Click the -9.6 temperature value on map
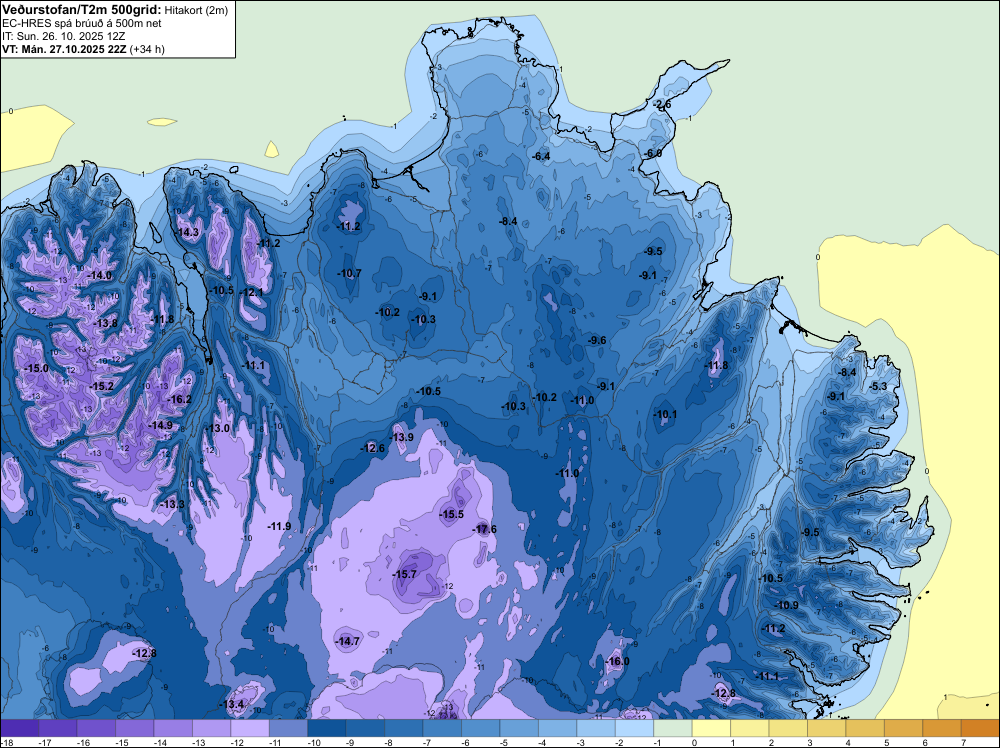The image size is (1000, 748). pyautogui.click(x=597, y=341)
